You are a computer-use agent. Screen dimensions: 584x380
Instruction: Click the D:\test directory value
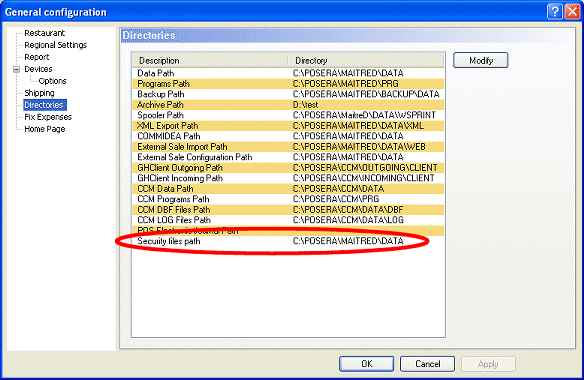pyautogui.click(x=305, y=105)
